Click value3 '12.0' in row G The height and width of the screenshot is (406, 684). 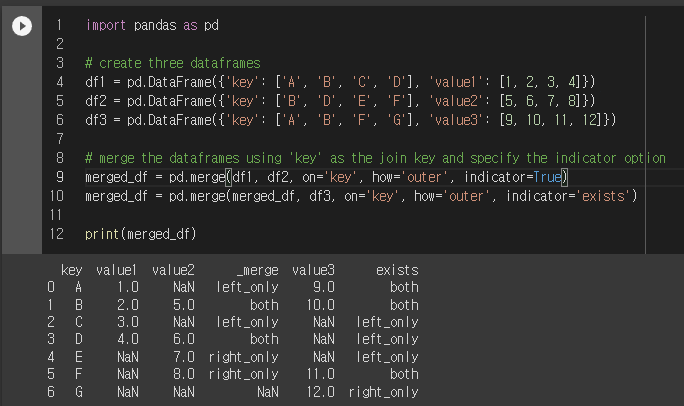point(320,392)
